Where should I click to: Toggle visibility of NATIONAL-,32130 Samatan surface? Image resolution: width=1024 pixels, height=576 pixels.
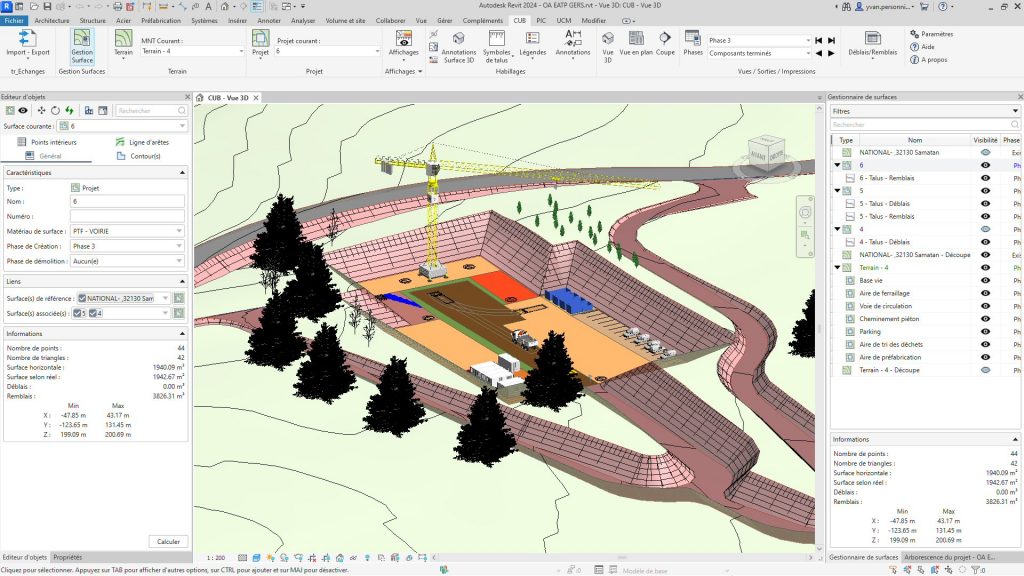click(985, 153)
